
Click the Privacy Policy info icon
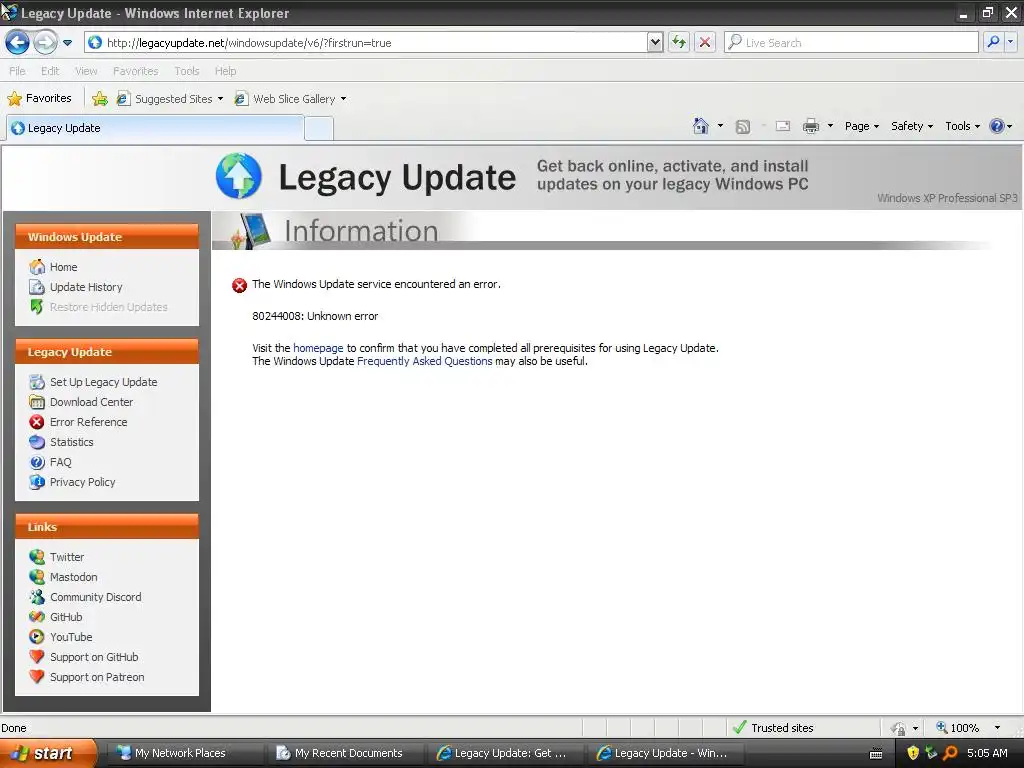[x=37, y=483]
